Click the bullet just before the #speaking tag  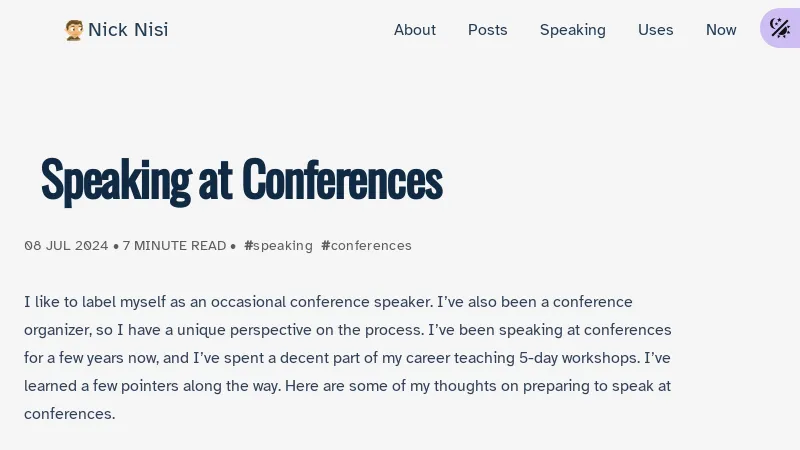pos(233,245)
